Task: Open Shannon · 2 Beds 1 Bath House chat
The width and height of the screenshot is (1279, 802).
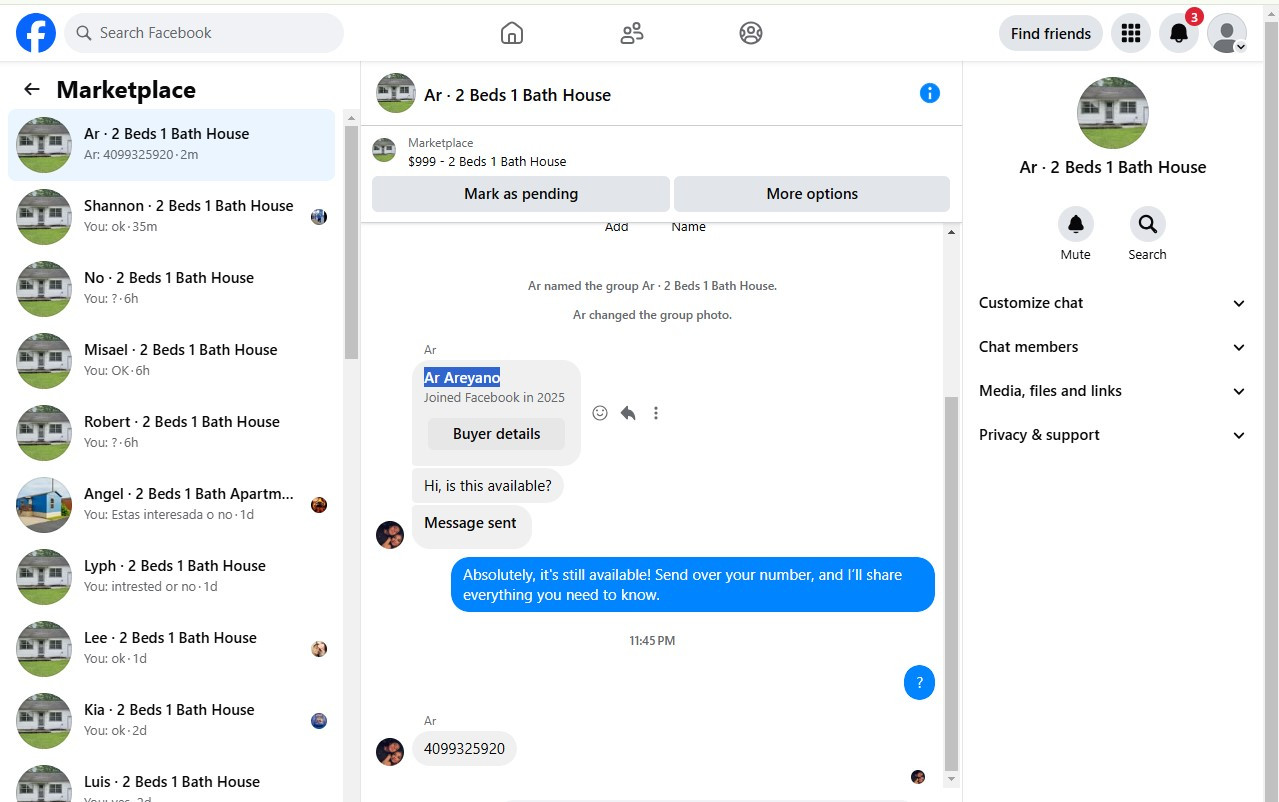Action: click(171, 217)
